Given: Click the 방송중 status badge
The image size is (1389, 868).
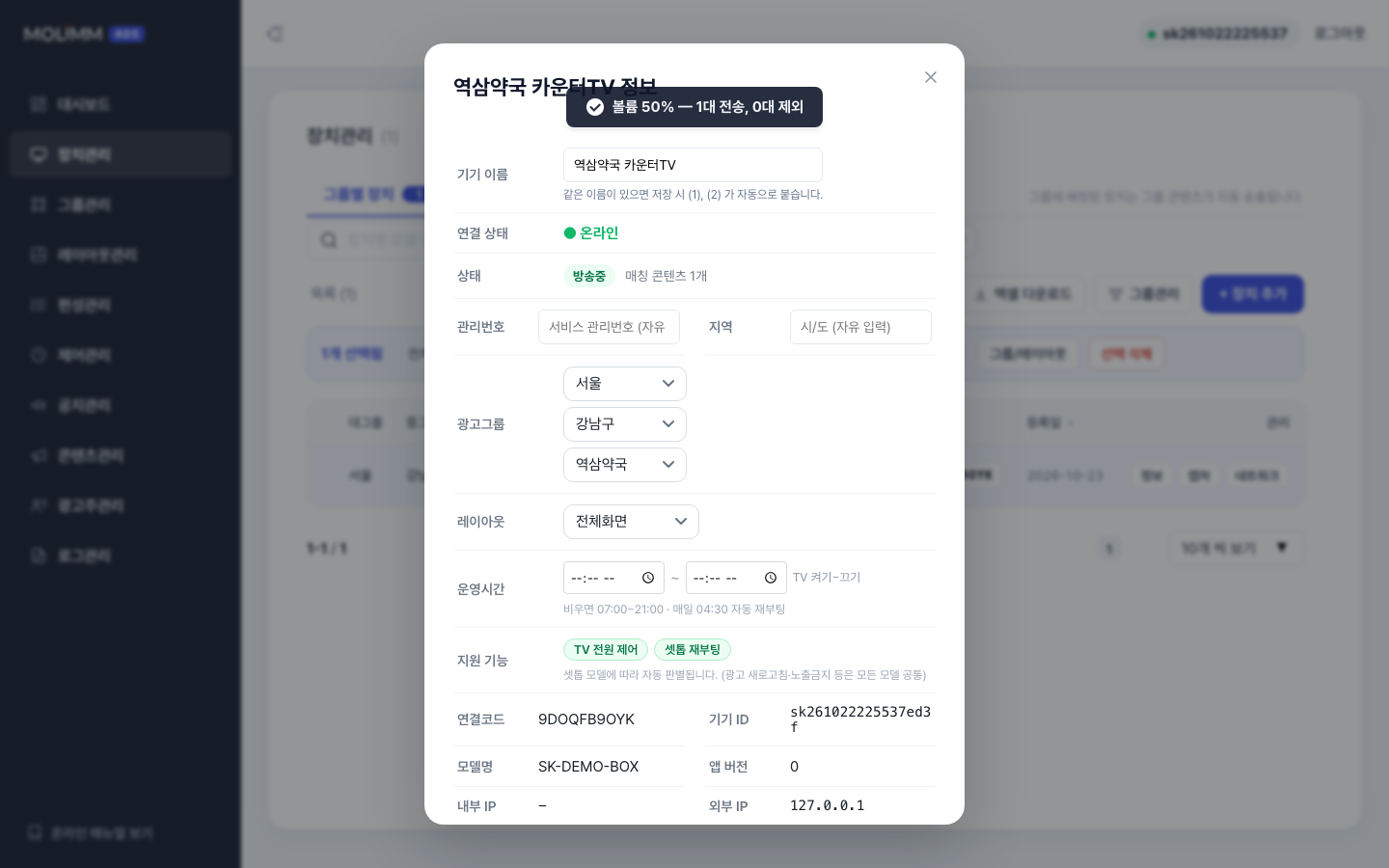Looking at the screenshot, I should click(x=589, y=276).
